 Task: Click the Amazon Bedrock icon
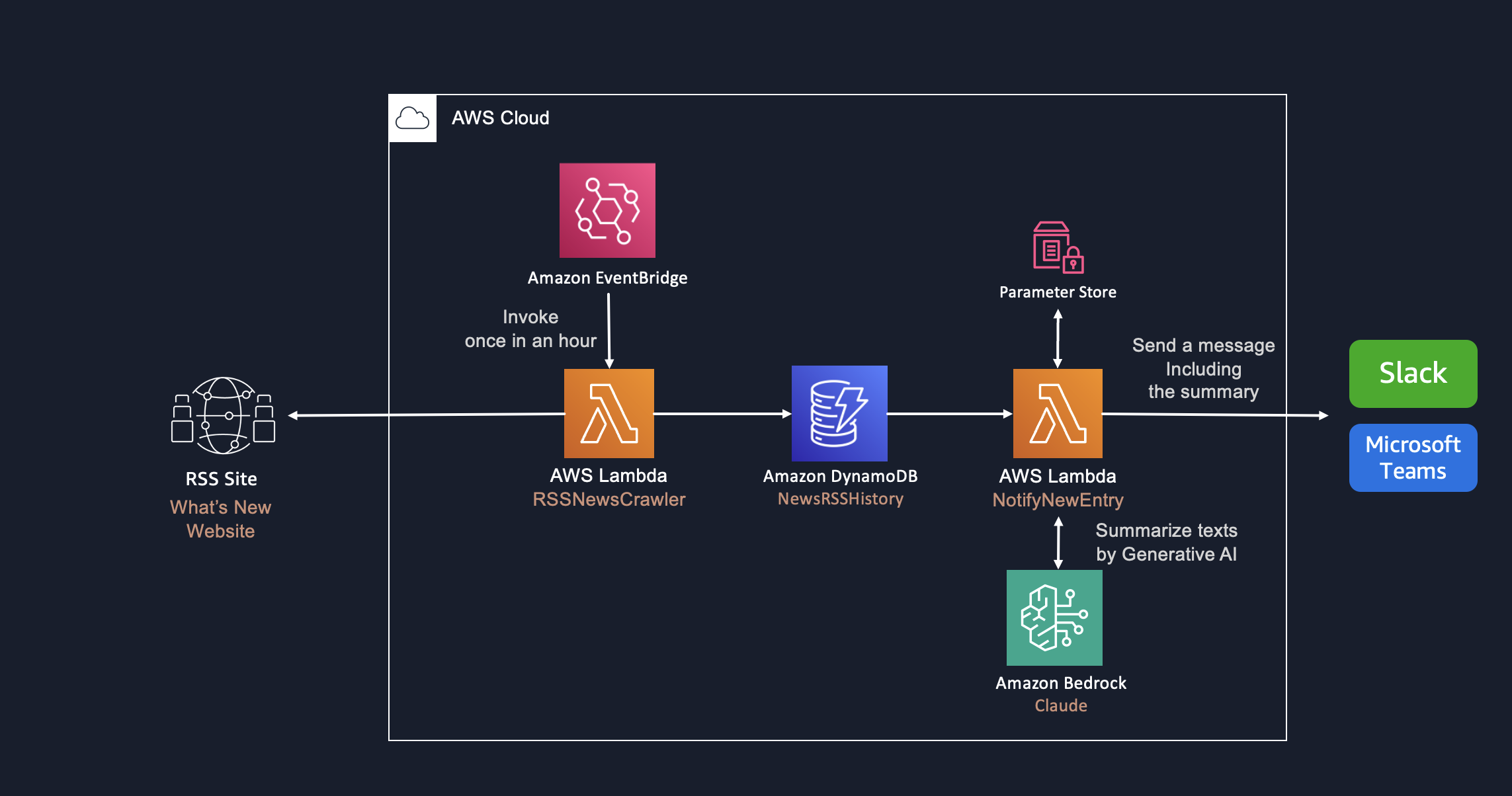point(1054,617)
